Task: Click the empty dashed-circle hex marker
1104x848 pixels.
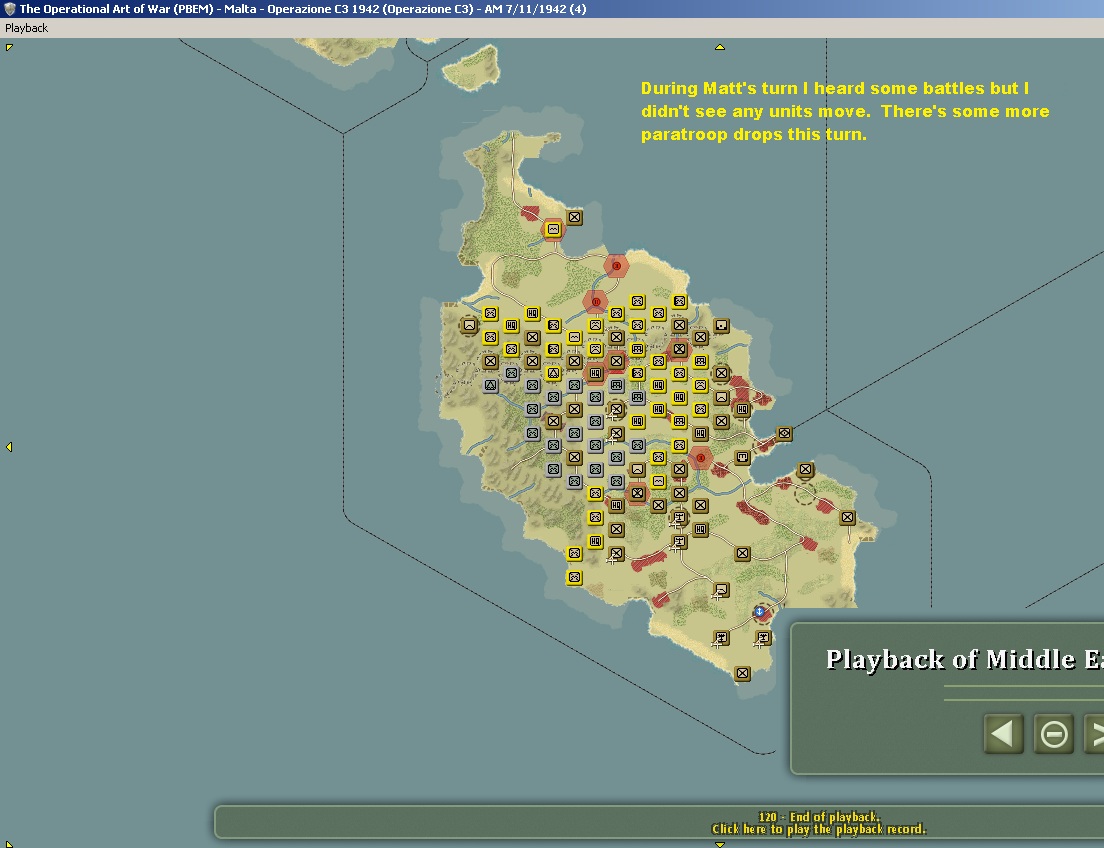Action: (804, 493)
